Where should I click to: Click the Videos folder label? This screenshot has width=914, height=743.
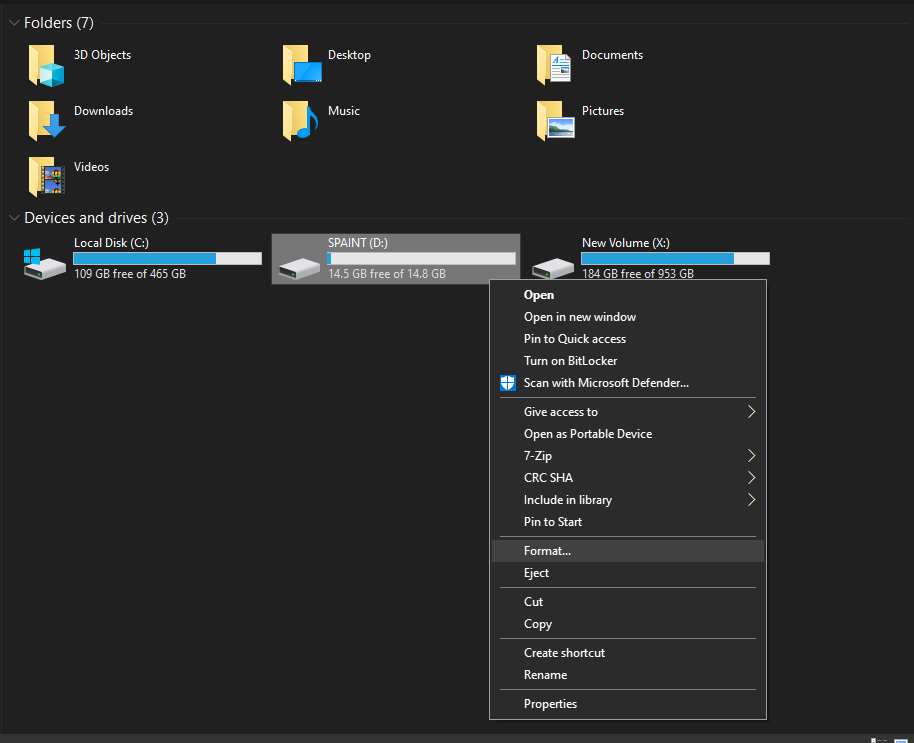(x=92, y=167)
